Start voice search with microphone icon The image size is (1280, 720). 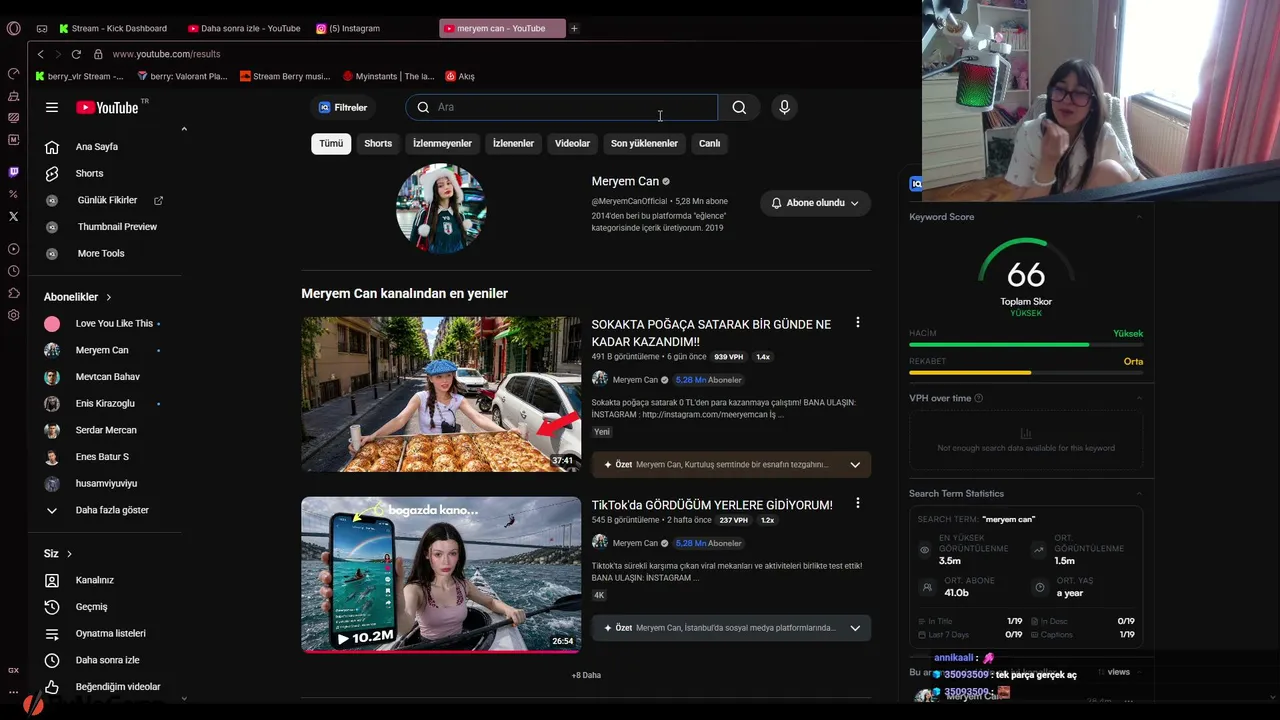point(784,107)
